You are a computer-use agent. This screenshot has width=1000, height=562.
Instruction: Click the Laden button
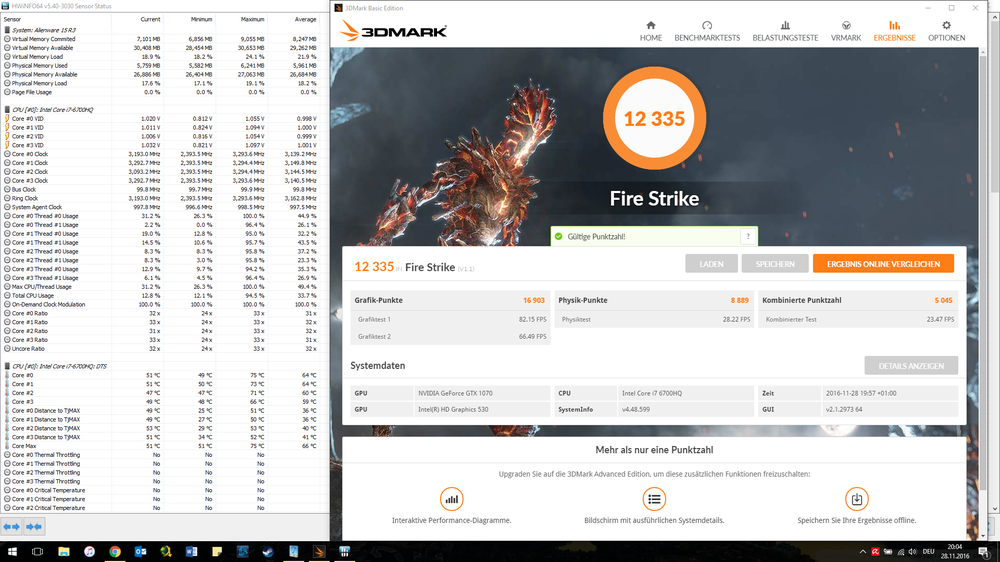[x=711, y=264]
